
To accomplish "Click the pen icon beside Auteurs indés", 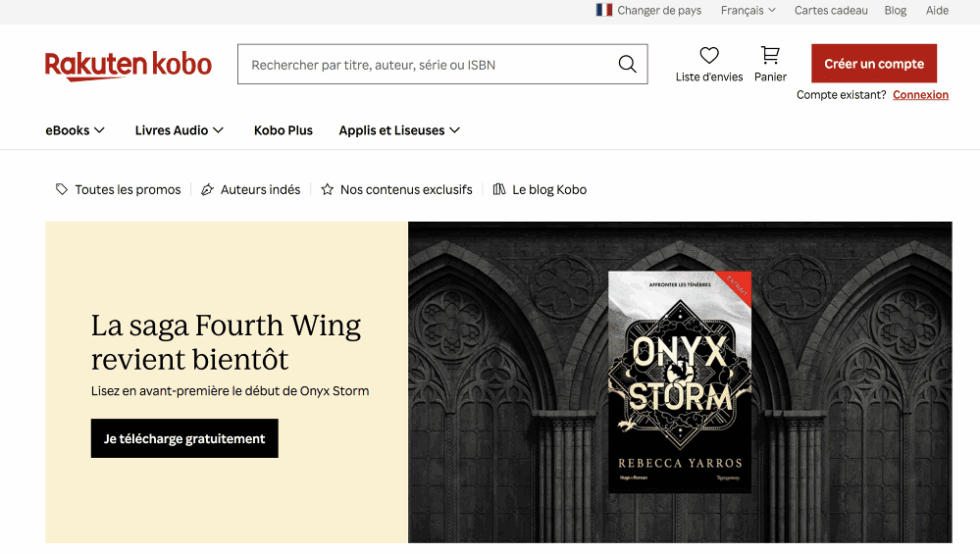I will 208,189.
